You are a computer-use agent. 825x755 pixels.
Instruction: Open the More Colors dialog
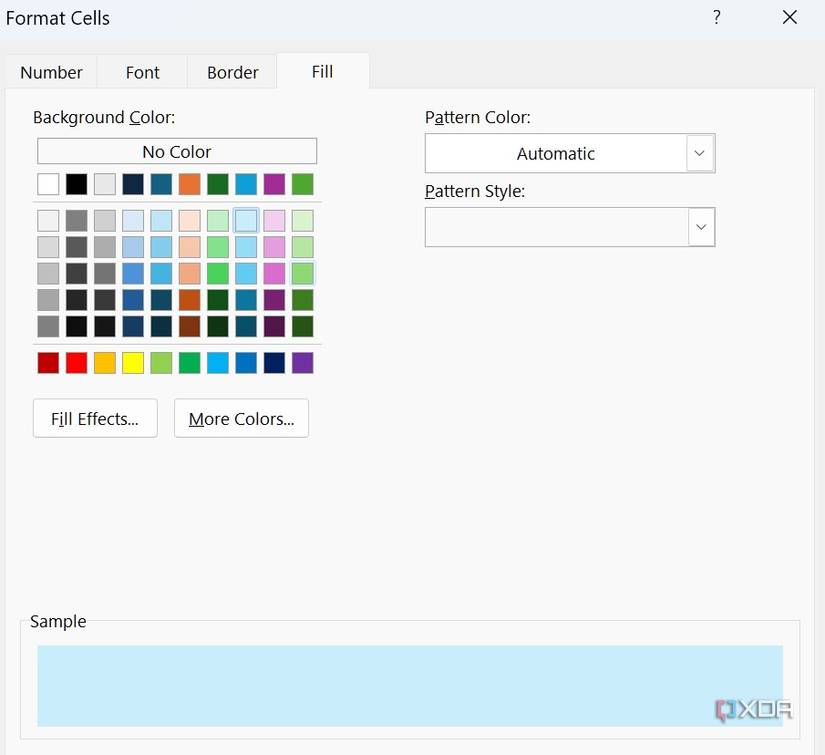241,418
